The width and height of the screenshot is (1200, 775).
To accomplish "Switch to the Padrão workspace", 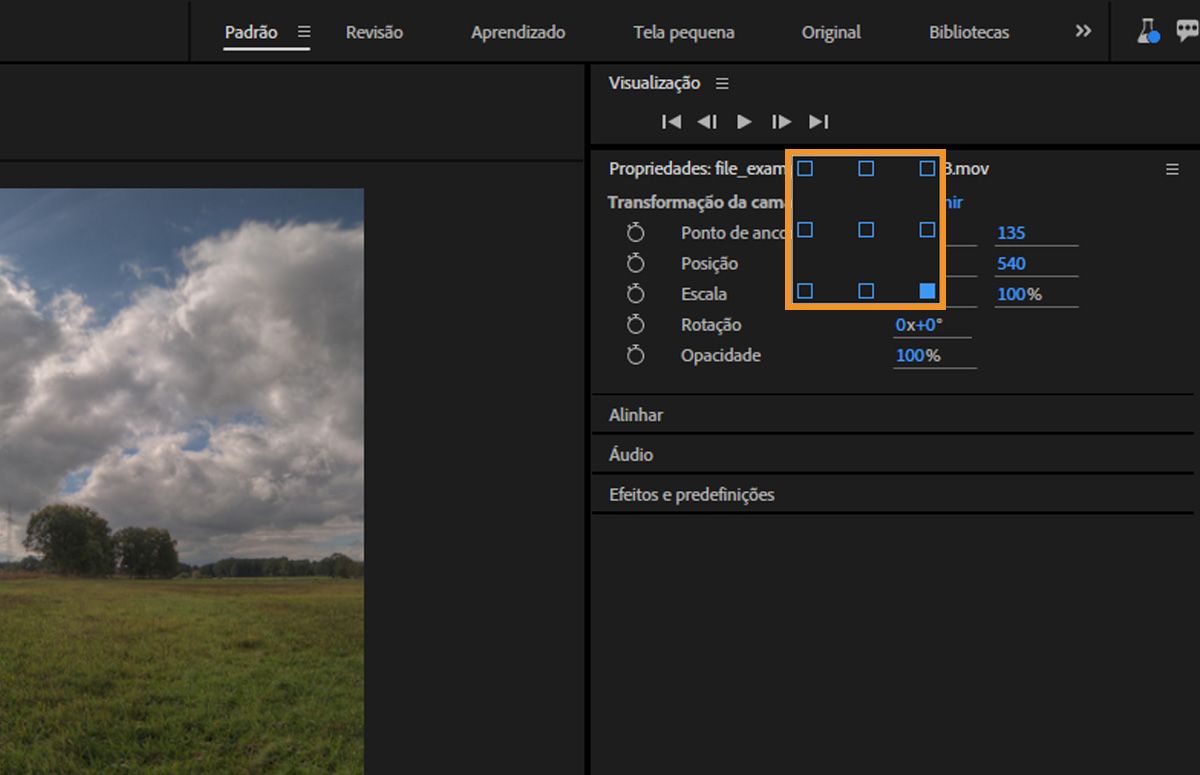I will coord(251,32).
